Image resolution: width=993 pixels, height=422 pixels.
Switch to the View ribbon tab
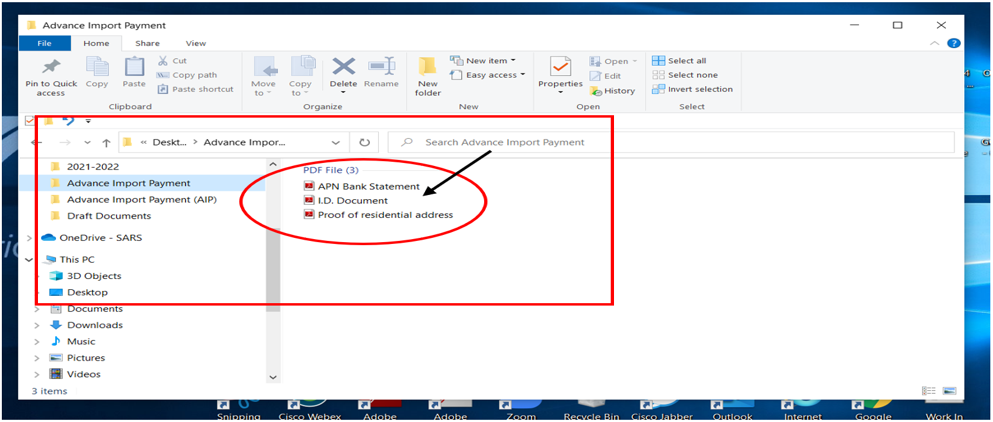click(x=196, y=43)
